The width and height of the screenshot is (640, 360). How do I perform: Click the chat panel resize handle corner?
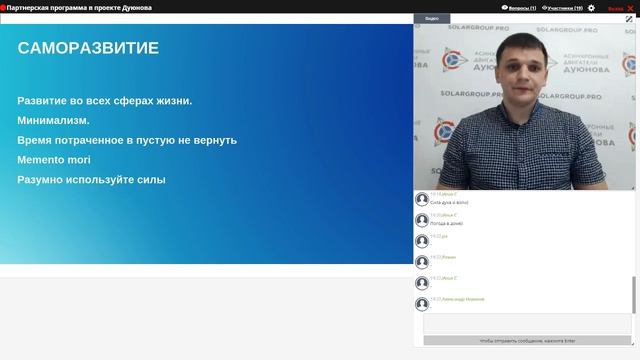tap(633, 343)
